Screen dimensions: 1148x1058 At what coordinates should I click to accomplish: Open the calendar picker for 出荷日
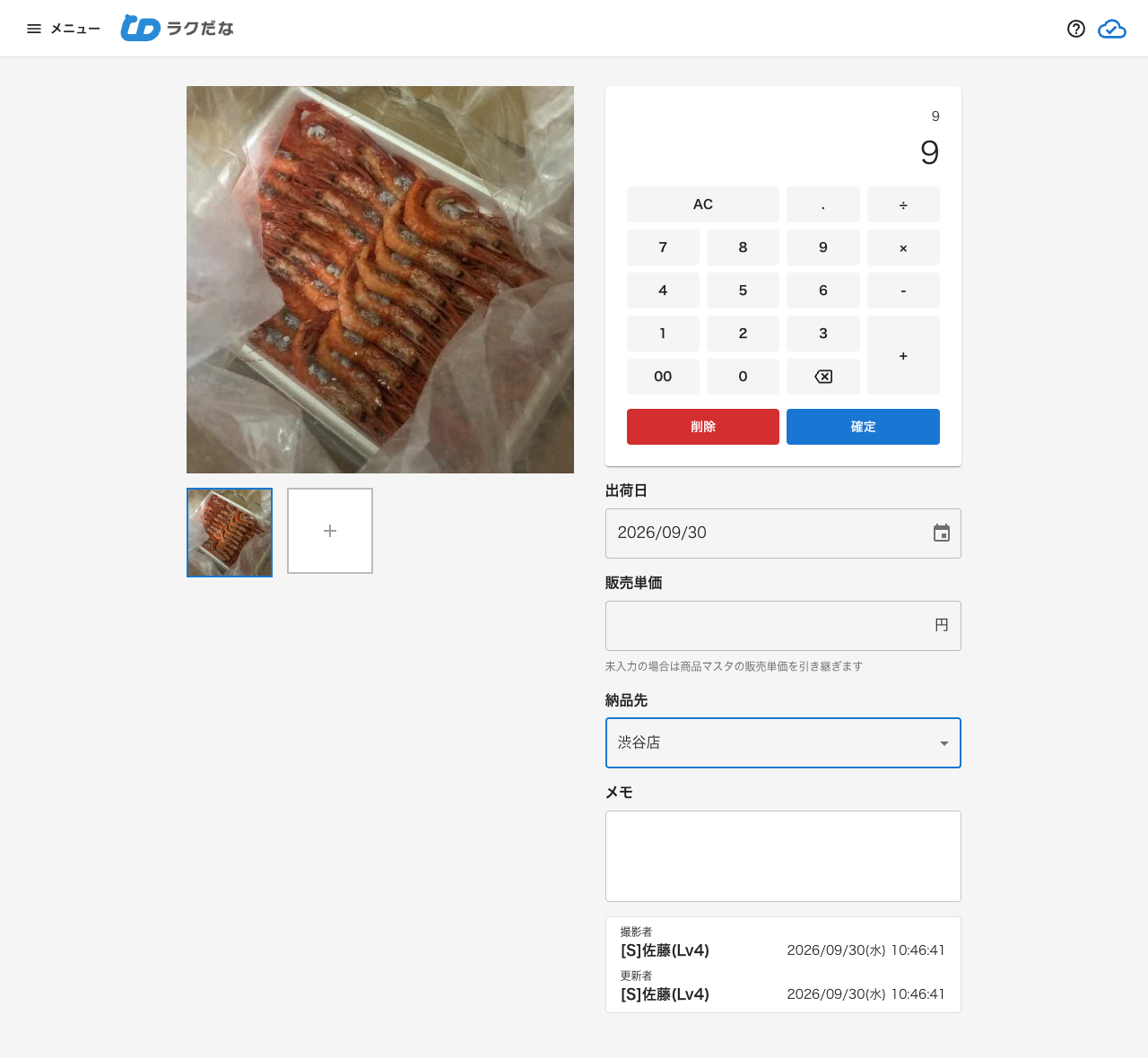click(x=942, y=533)
